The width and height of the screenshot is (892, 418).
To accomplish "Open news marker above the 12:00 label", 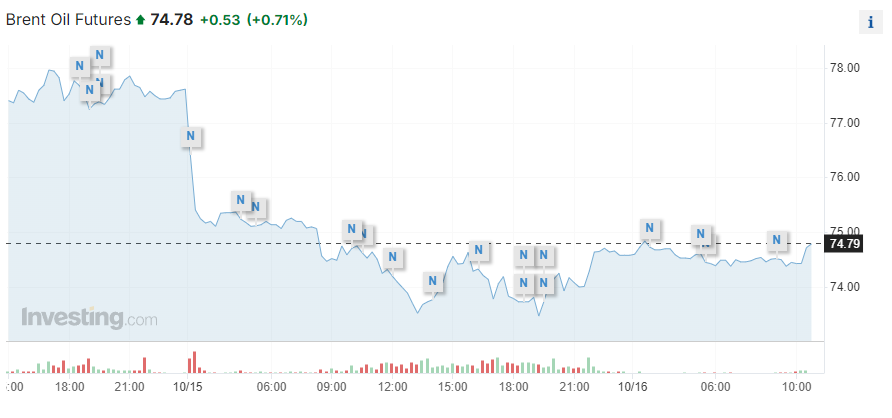I will tap(393, 257).
